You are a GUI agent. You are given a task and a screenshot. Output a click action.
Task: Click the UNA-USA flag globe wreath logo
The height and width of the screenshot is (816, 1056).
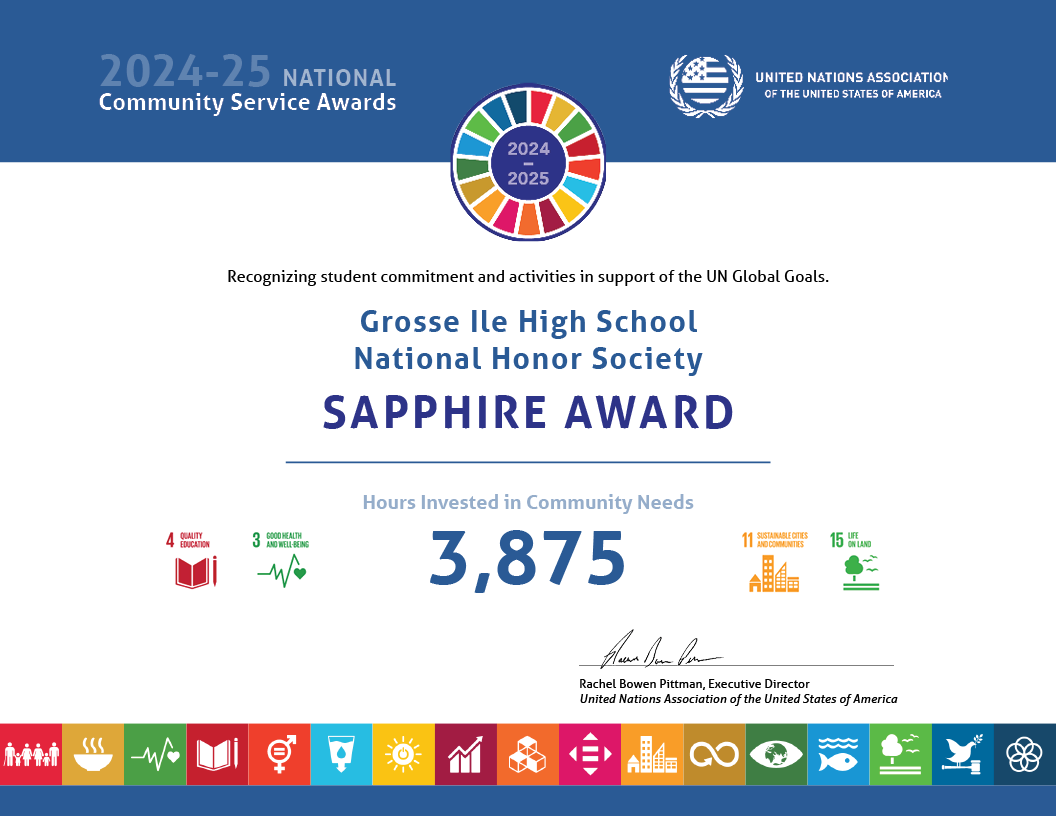pos(706,86)
